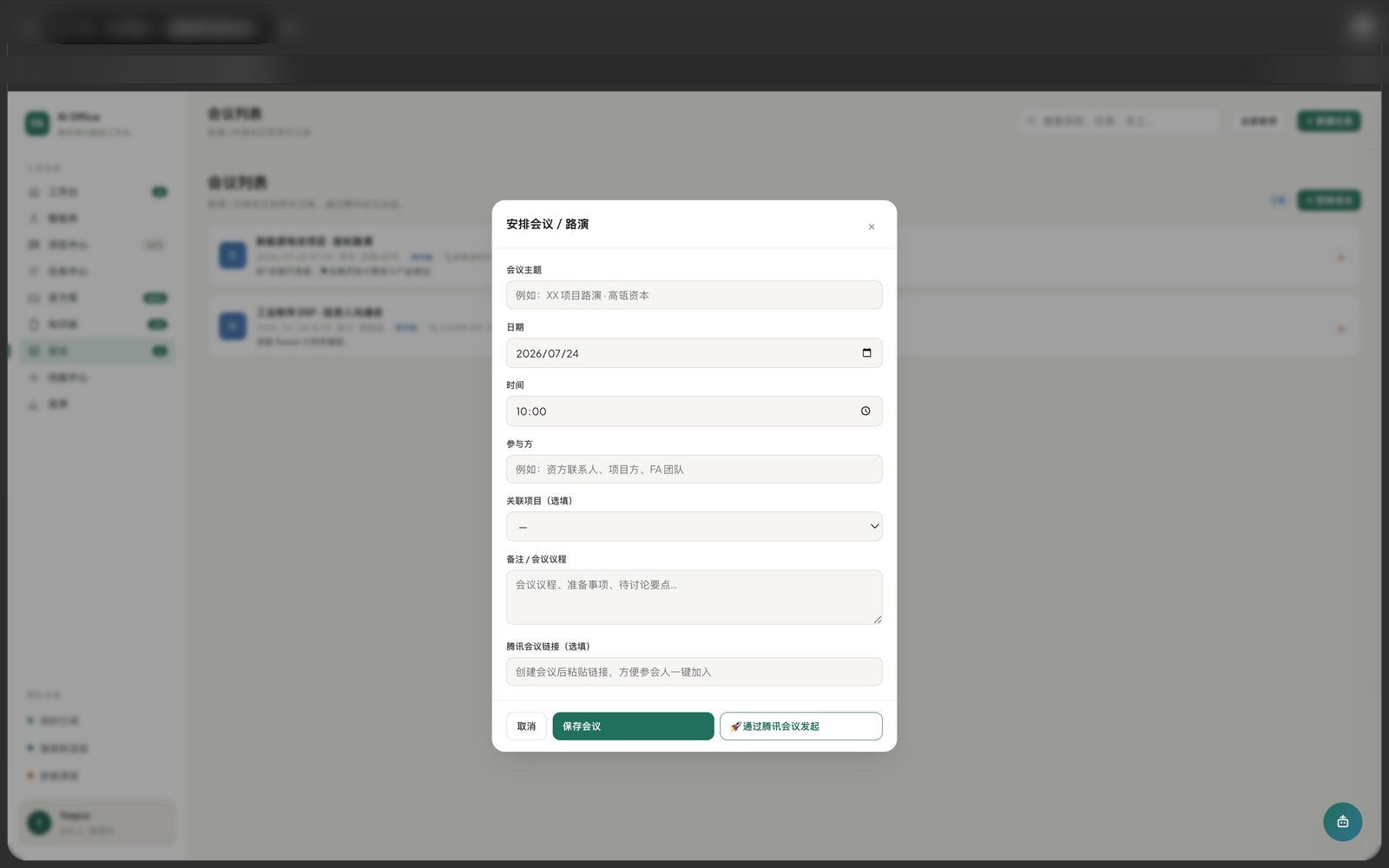1389x868 pixels.
Task: Click the 保存会议 button
Action: (x=633, y=727)
